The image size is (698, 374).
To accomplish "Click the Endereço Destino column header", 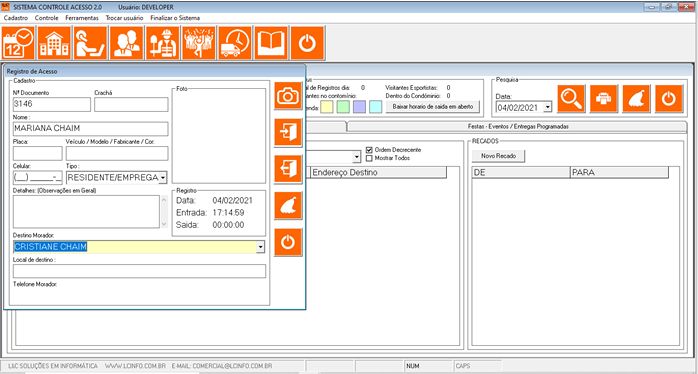I will pyautogui.click(x=378, y=172).
